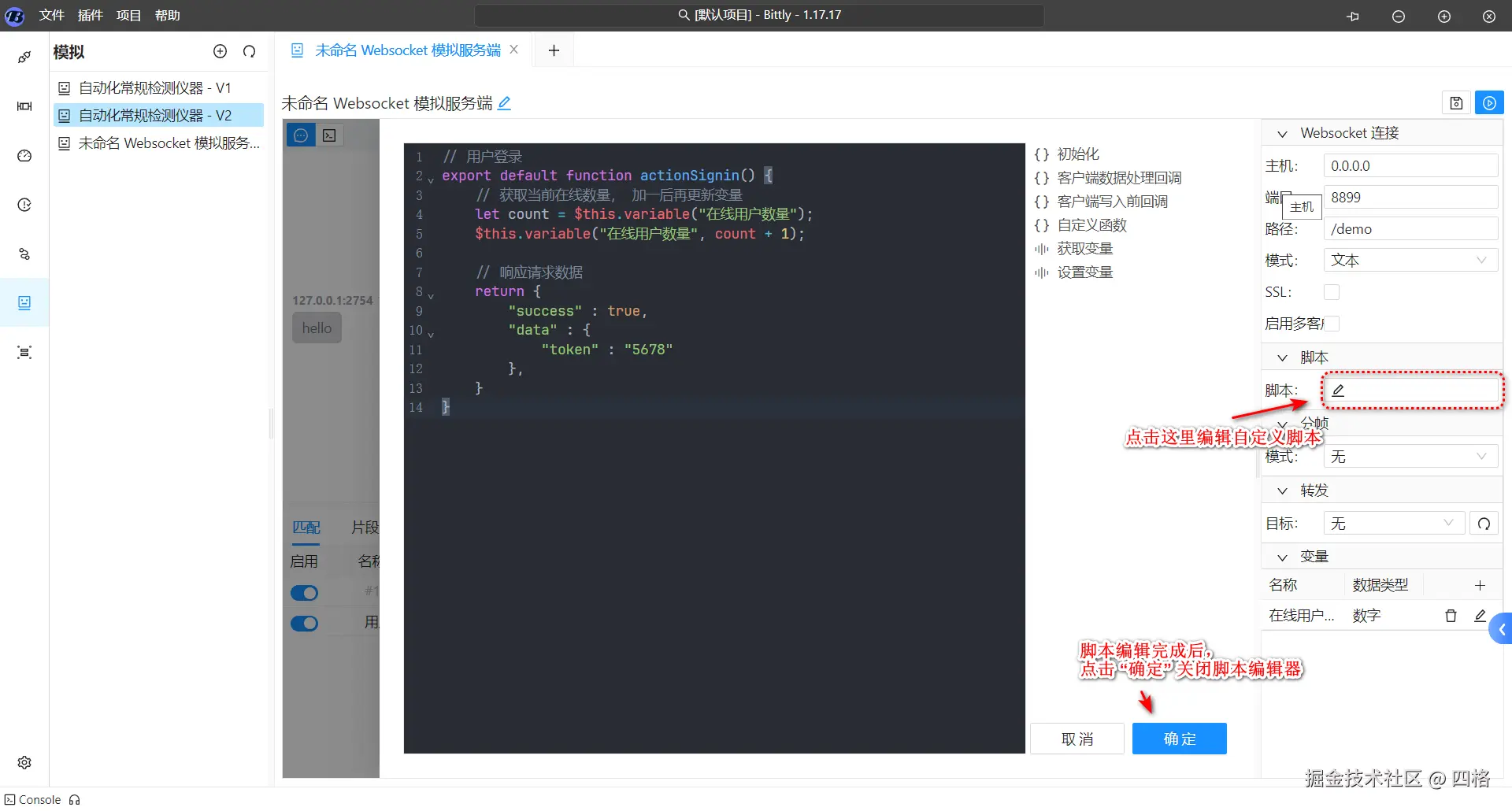Screen dimensions: 1512x811
Task: Click the blue side panel collapse arrow
Action: click(1501, 629)
